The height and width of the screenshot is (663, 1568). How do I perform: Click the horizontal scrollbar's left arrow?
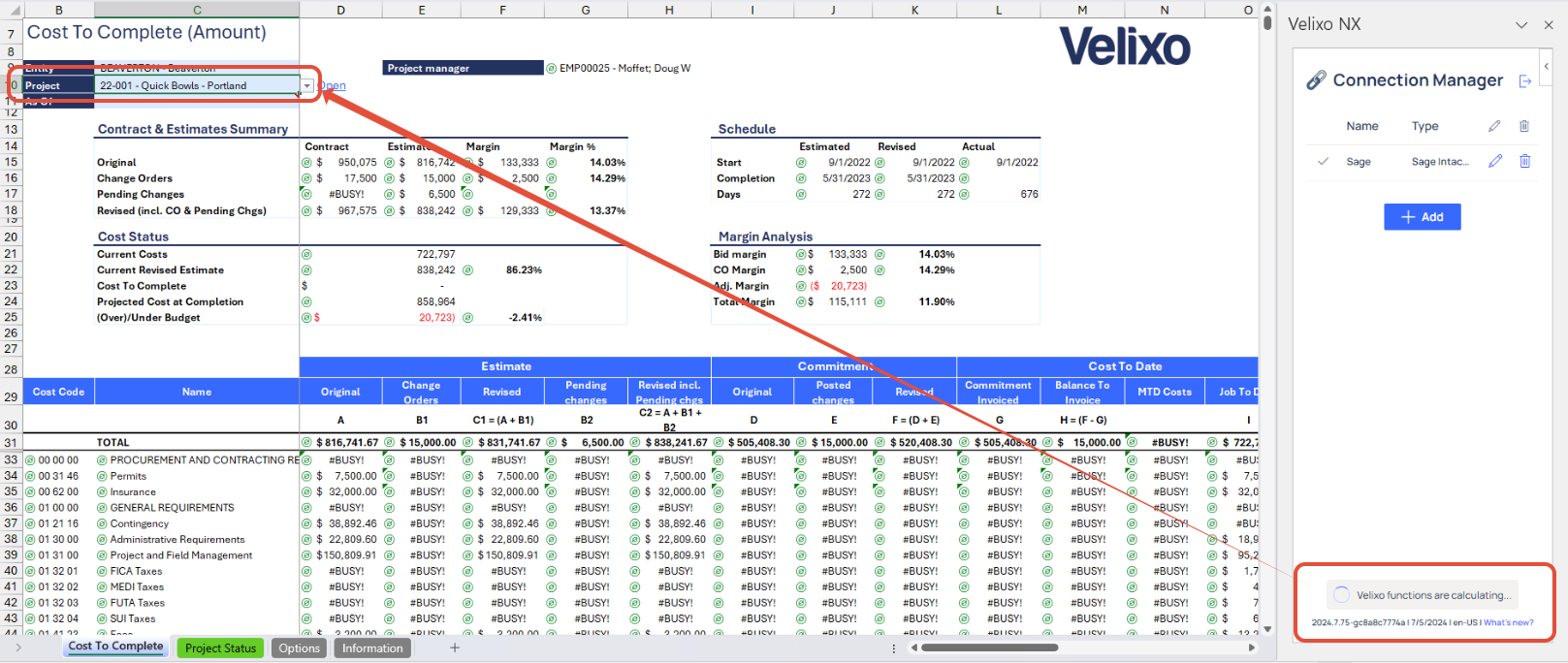(x=912, y=647)
